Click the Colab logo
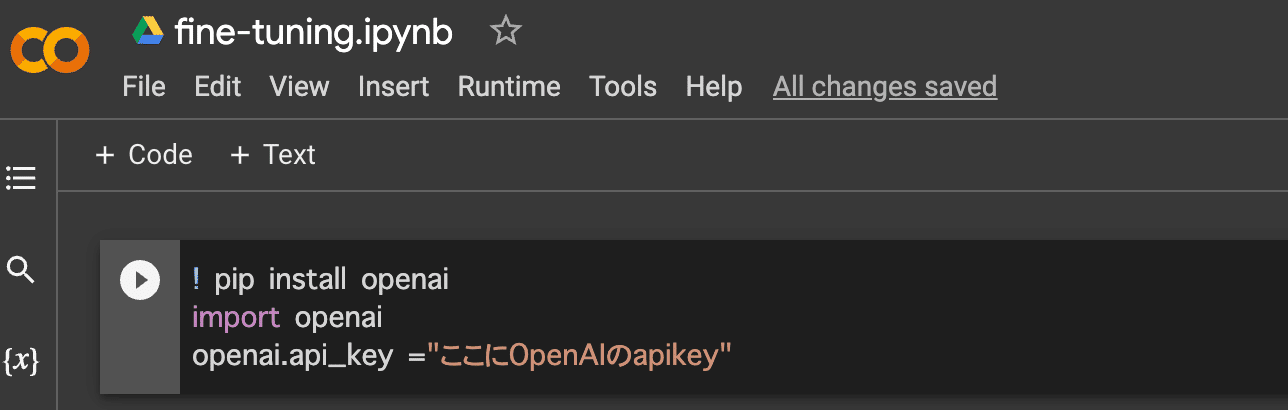 click(x=50, y=50)
